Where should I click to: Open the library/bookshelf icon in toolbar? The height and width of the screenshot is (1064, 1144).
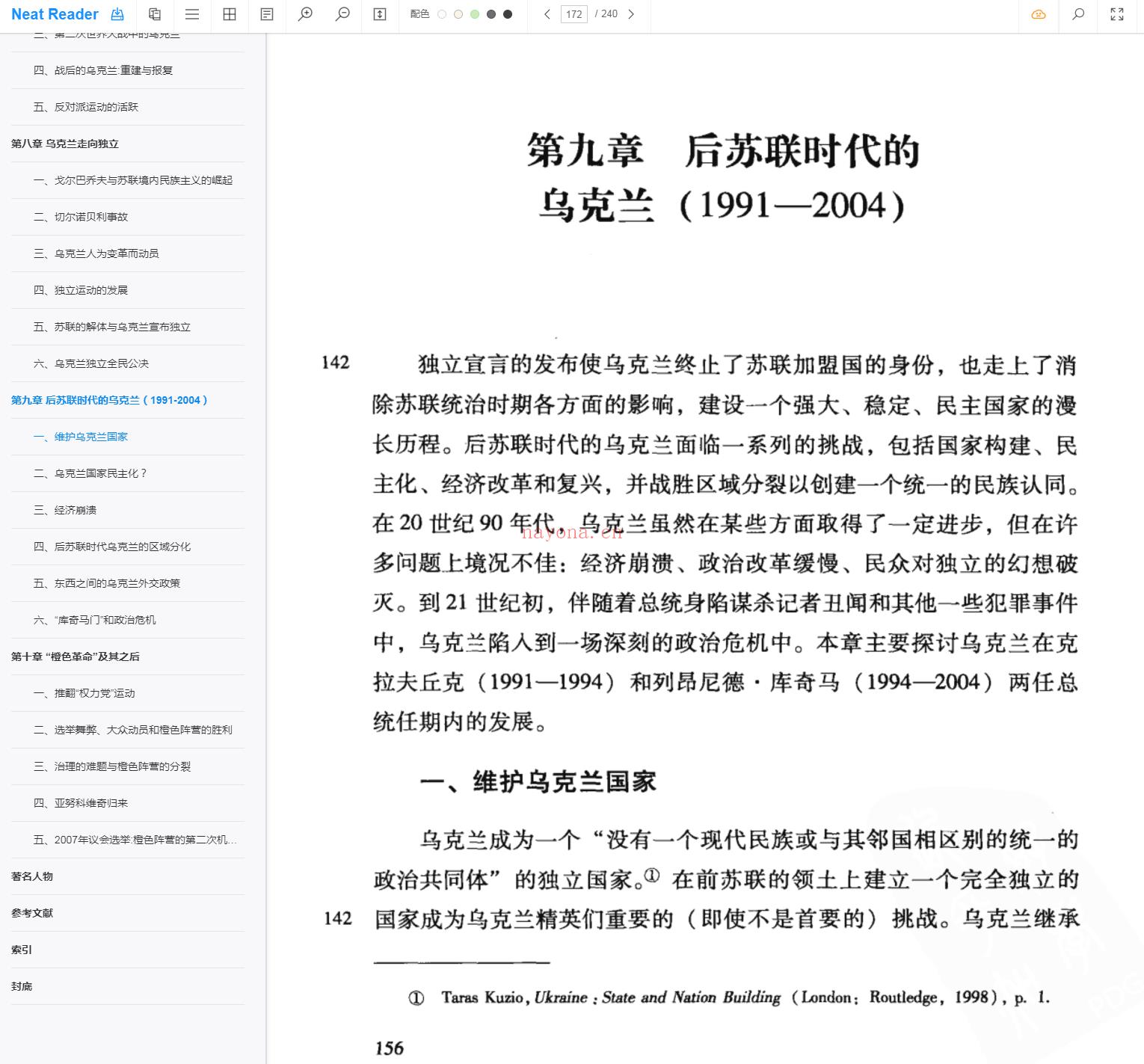point(155,14)
